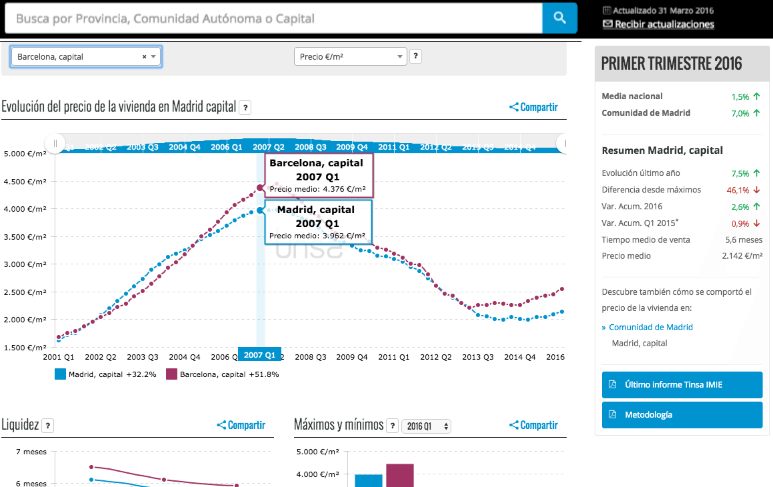Click help icon beside Evolución del precio title
This screenshot has width=773, height=487.
click(245, 107)
